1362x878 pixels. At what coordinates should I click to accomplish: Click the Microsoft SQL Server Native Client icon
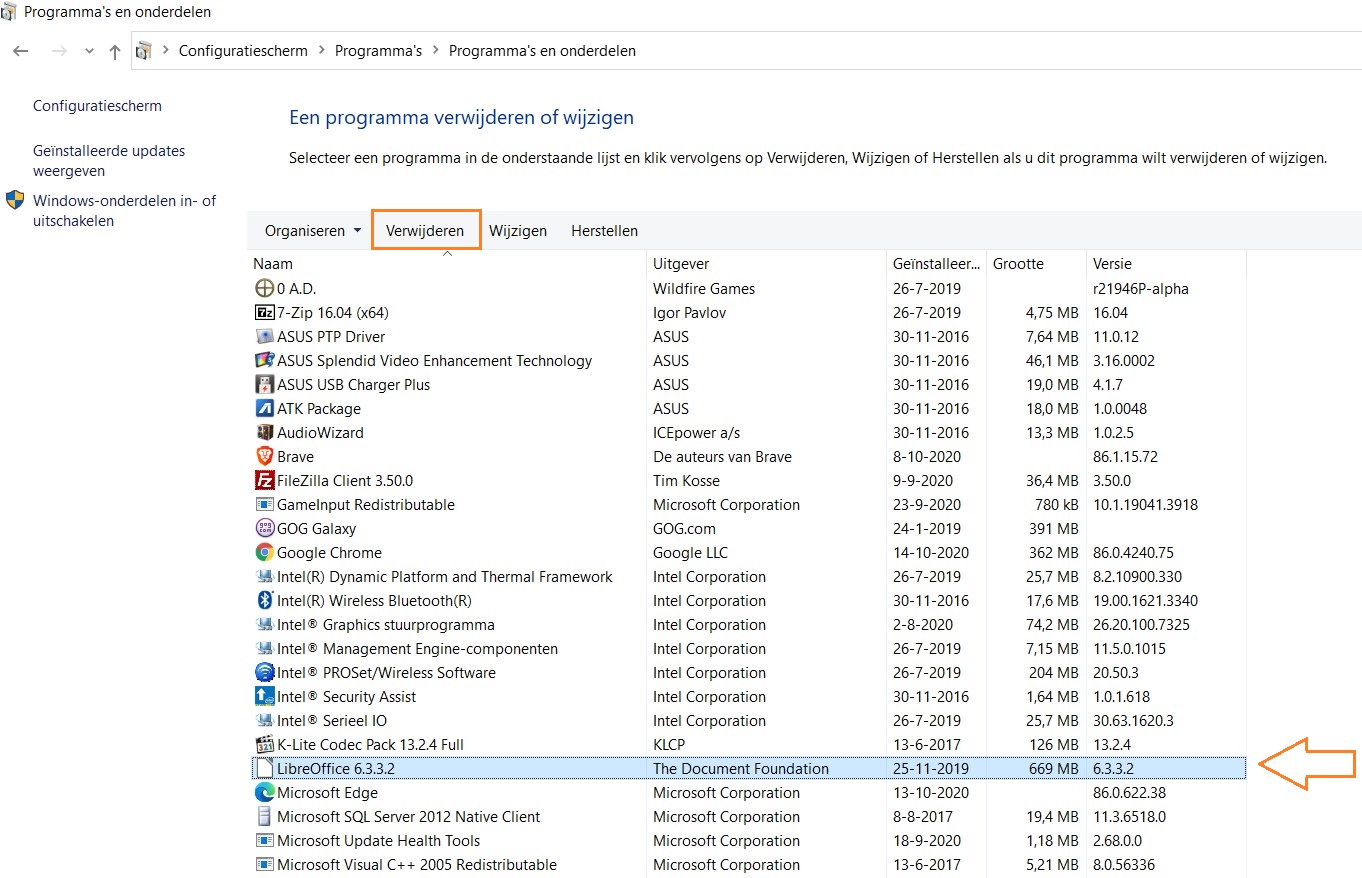click(265, 817)
